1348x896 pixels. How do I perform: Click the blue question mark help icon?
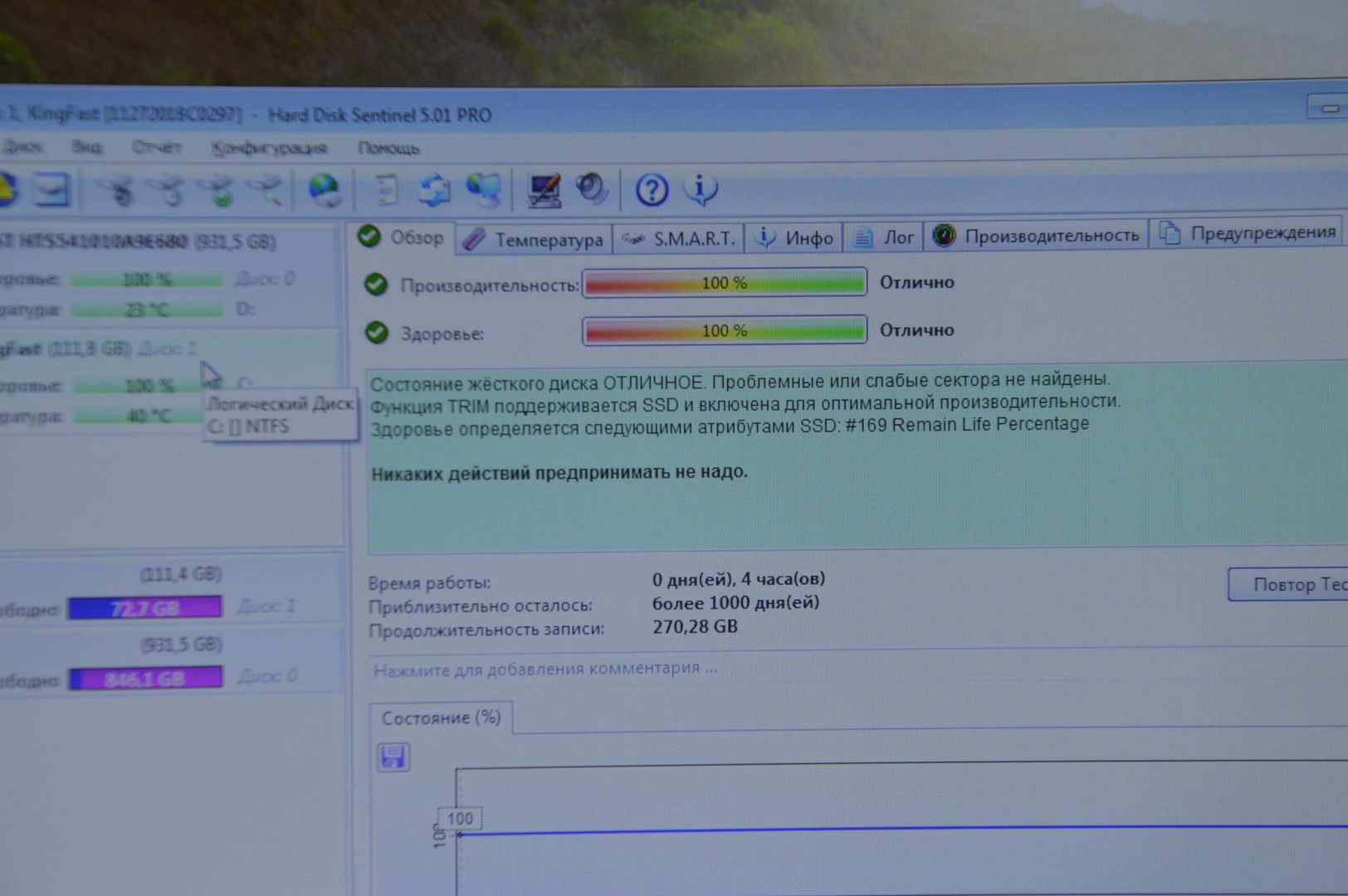pyautogui.click(x=652, y=190)
